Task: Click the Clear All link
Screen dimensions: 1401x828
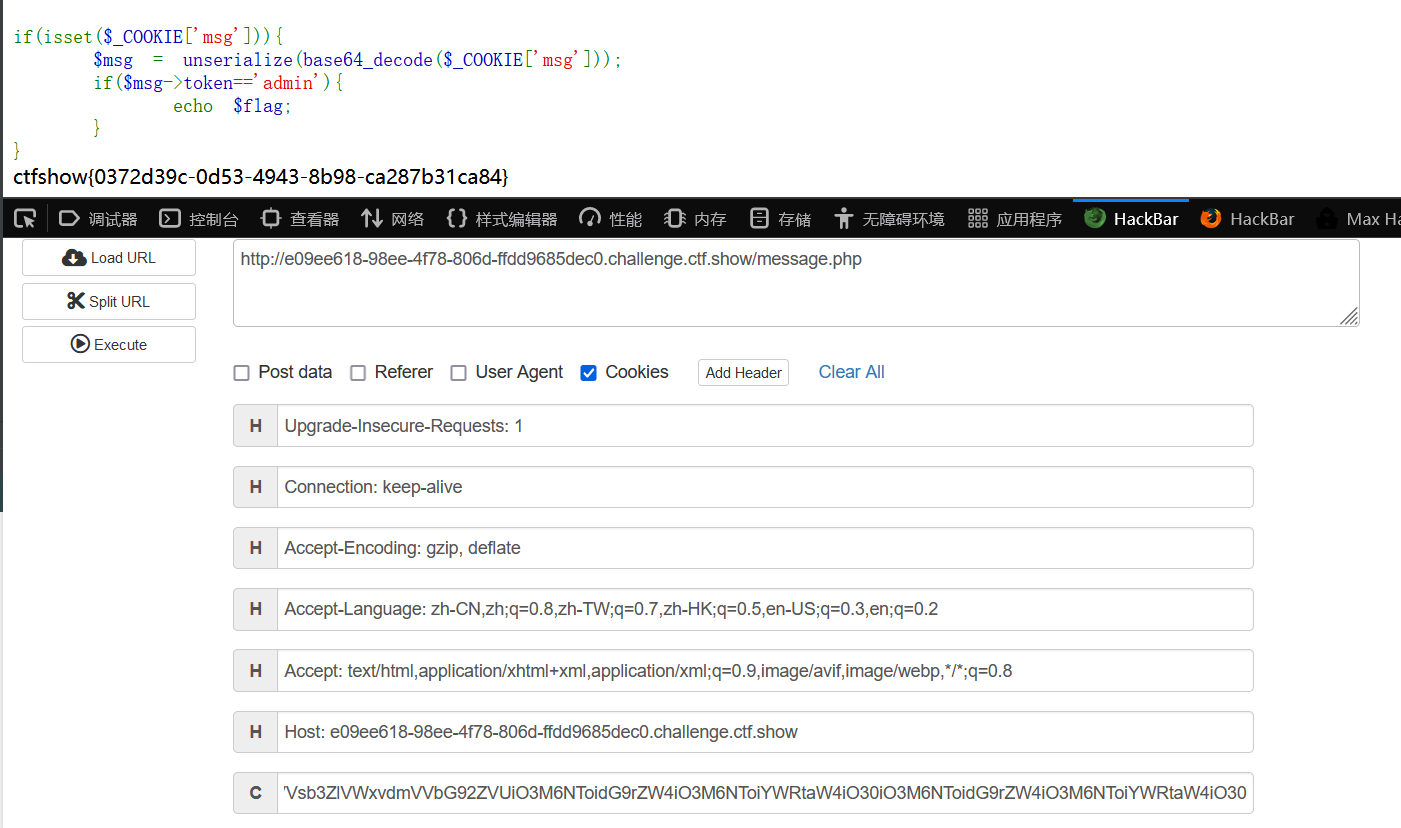Action: (x=851, y=372)
